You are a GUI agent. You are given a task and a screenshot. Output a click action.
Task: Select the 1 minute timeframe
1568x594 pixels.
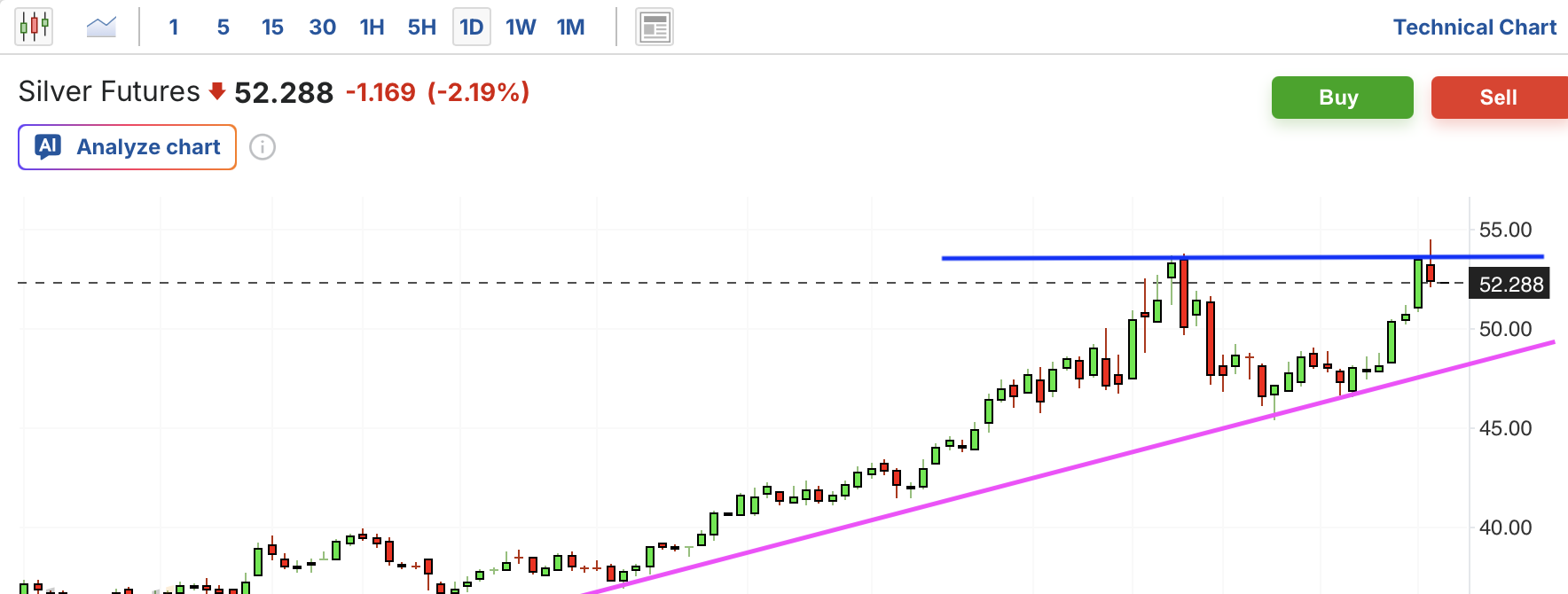[174, 27]
